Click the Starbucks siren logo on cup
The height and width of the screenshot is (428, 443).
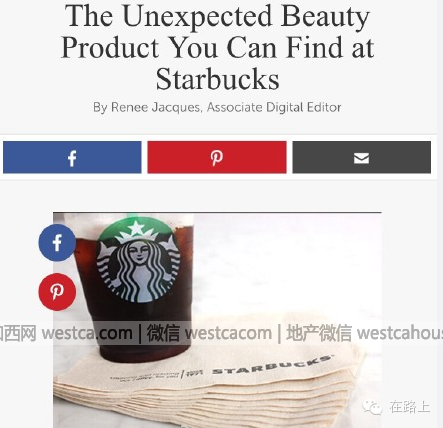point(138,261)
